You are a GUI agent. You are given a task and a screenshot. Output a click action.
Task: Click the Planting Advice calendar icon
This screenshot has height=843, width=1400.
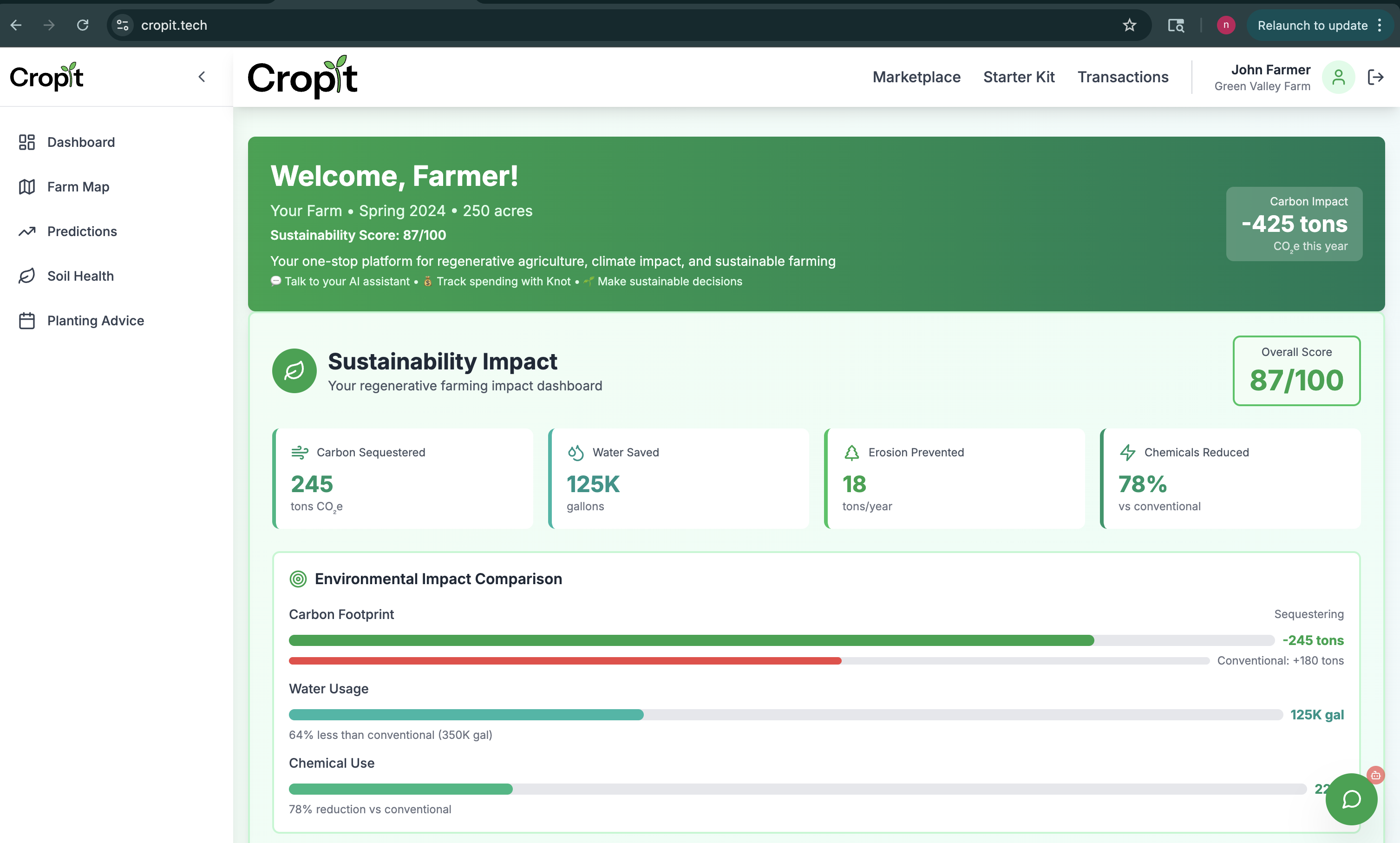coord(26,321)
